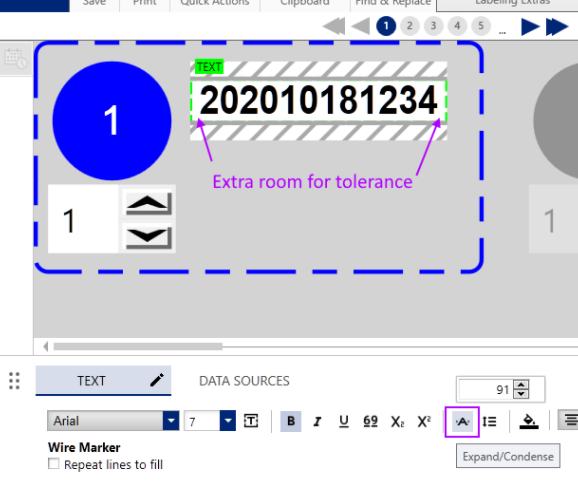Go to next label page

[530, 27]
